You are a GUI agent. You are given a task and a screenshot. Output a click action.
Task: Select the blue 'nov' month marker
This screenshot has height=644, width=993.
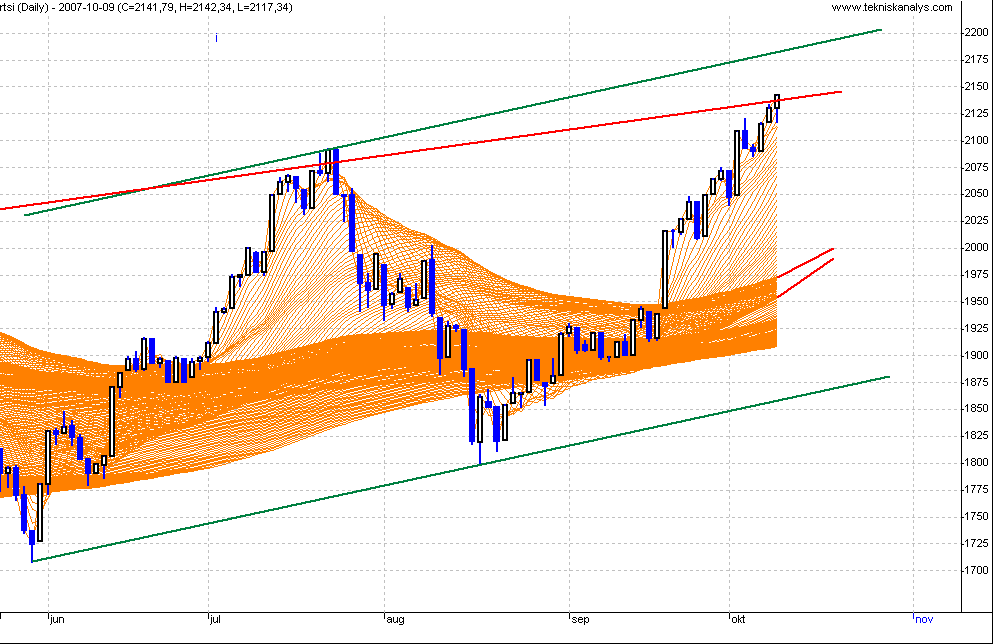pyautogui.click(x=923, y=619)
